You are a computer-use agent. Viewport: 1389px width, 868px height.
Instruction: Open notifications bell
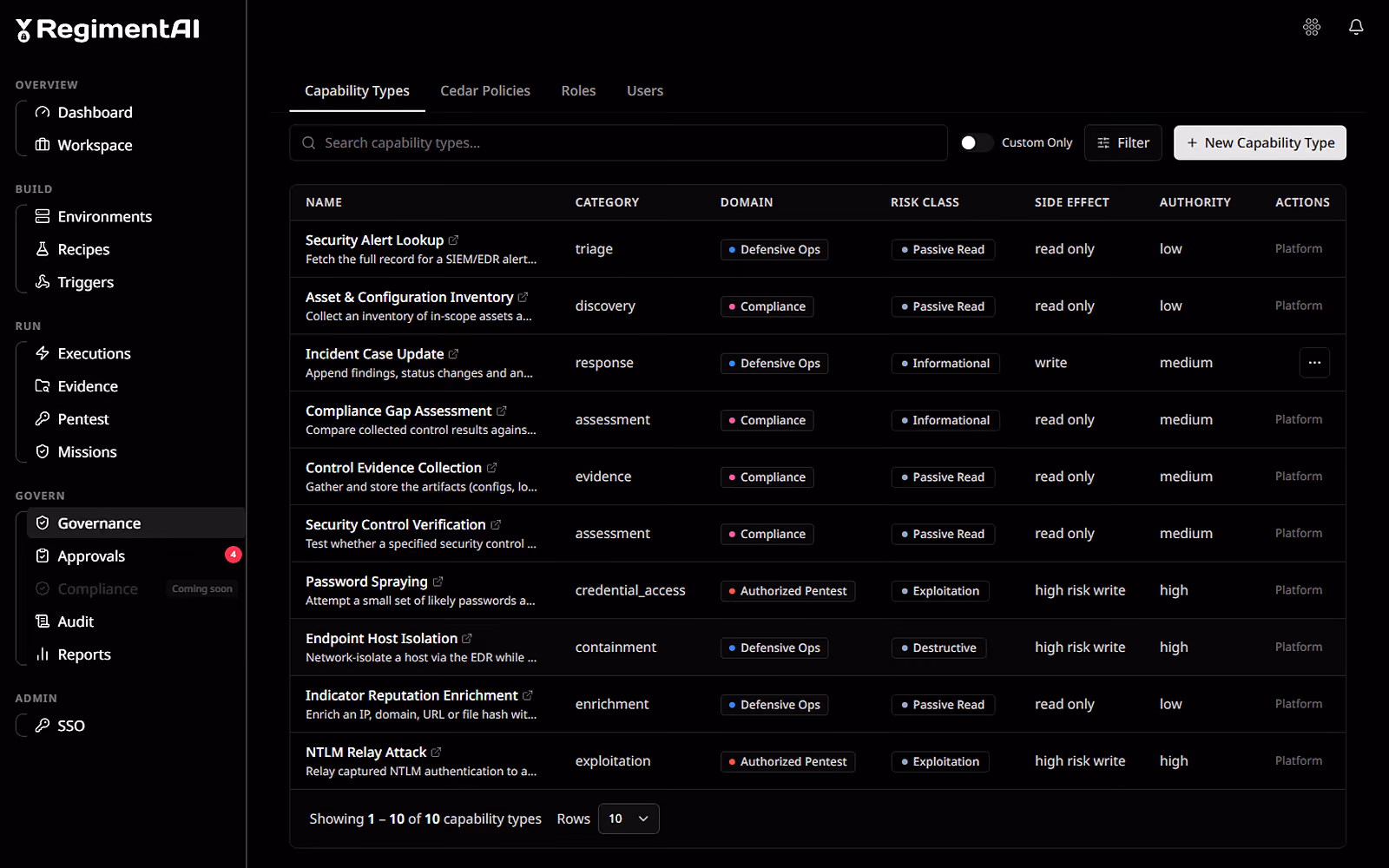point(1356,27)
